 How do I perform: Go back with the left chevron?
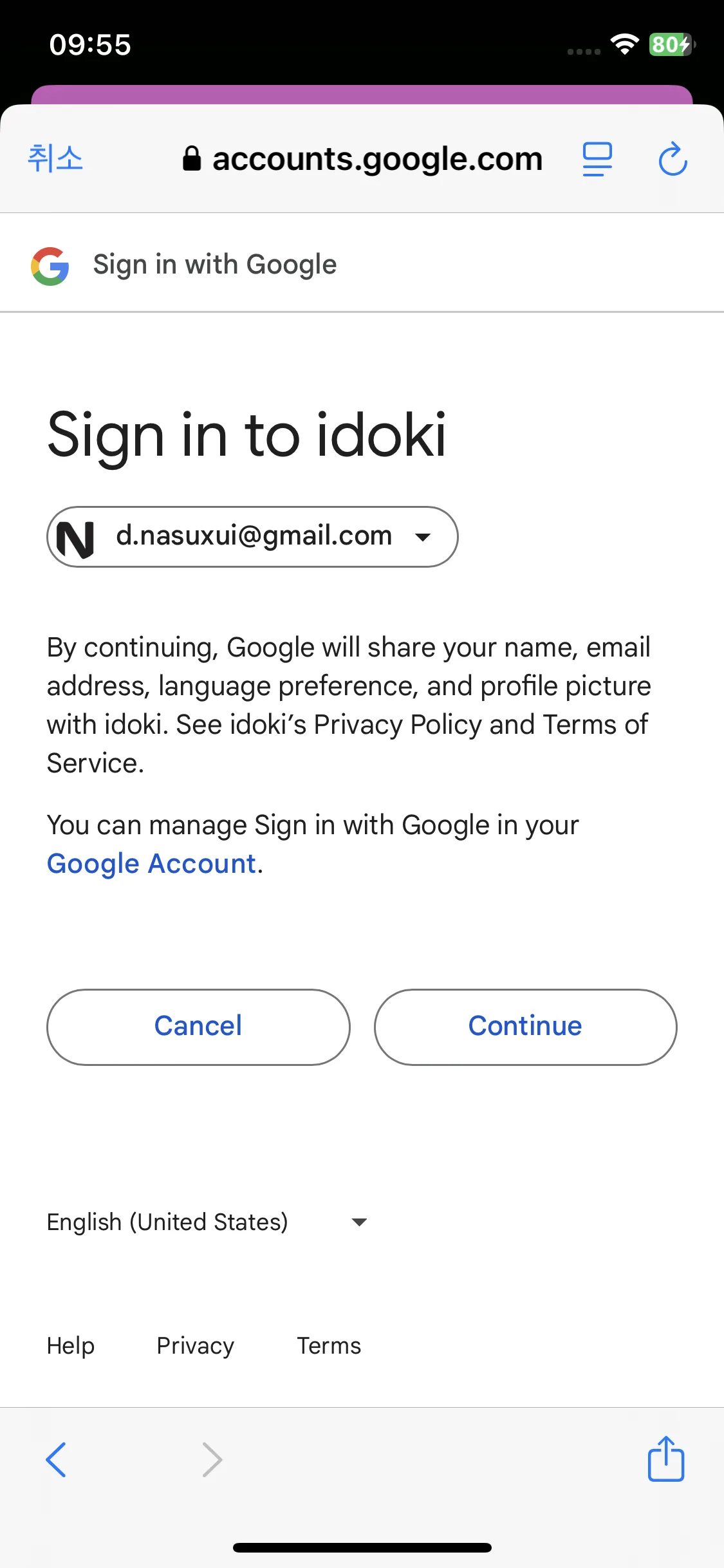(x=56, y=1459)
